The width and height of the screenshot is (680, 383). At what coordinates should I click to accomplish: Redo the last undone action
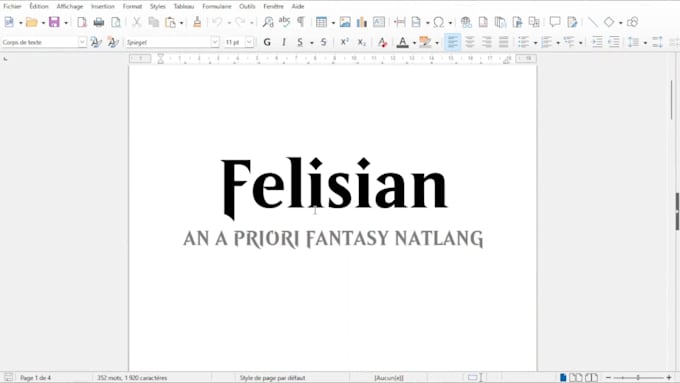coord(240,22)
